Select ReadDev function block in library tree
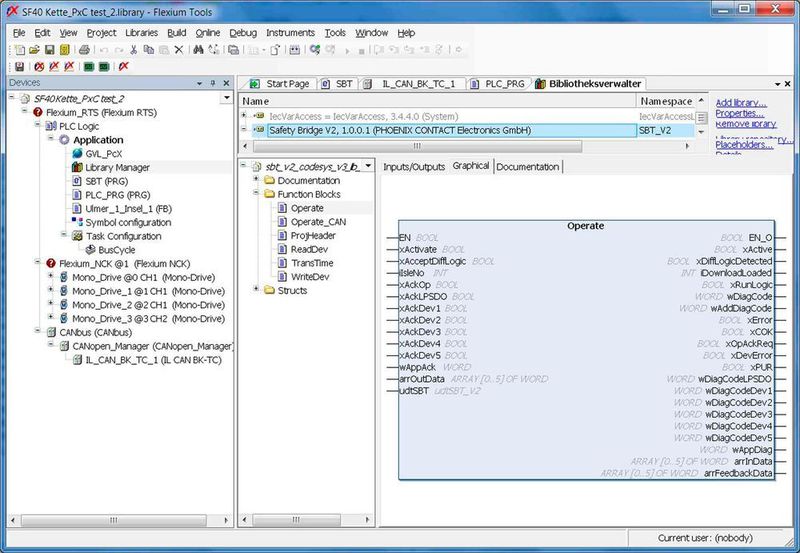The image size is (800, 553). pos(309,249)
